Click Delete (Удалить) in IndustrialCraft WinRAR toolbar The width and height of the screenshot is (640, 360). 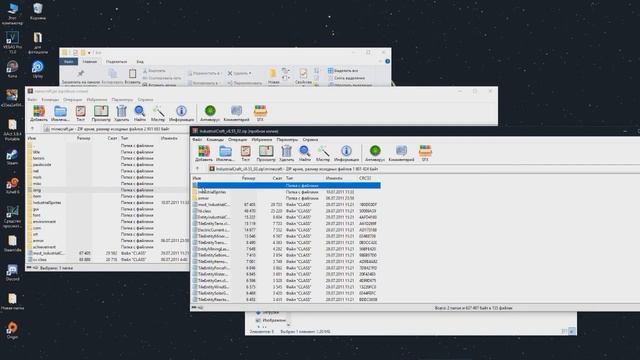pos(287,153)
